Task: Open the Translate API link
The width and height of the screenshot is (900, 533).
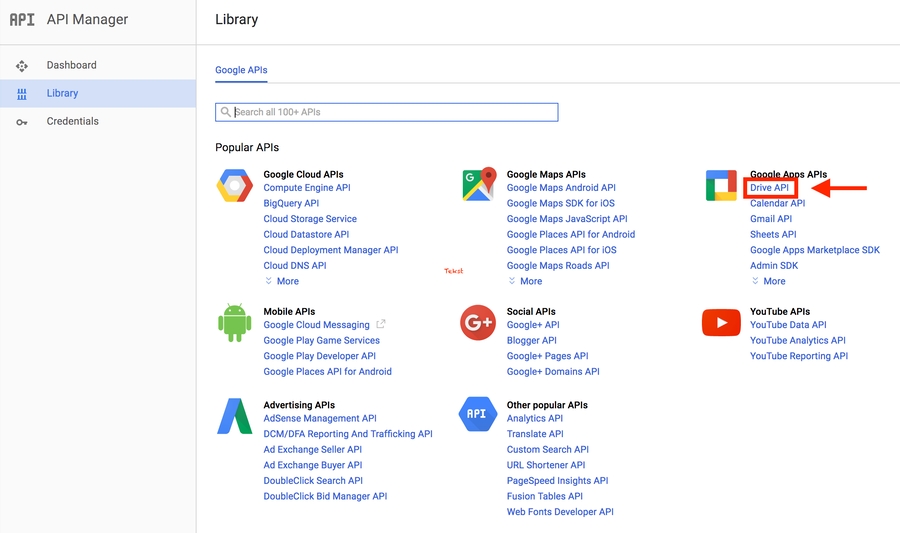Action: [535, 434]
